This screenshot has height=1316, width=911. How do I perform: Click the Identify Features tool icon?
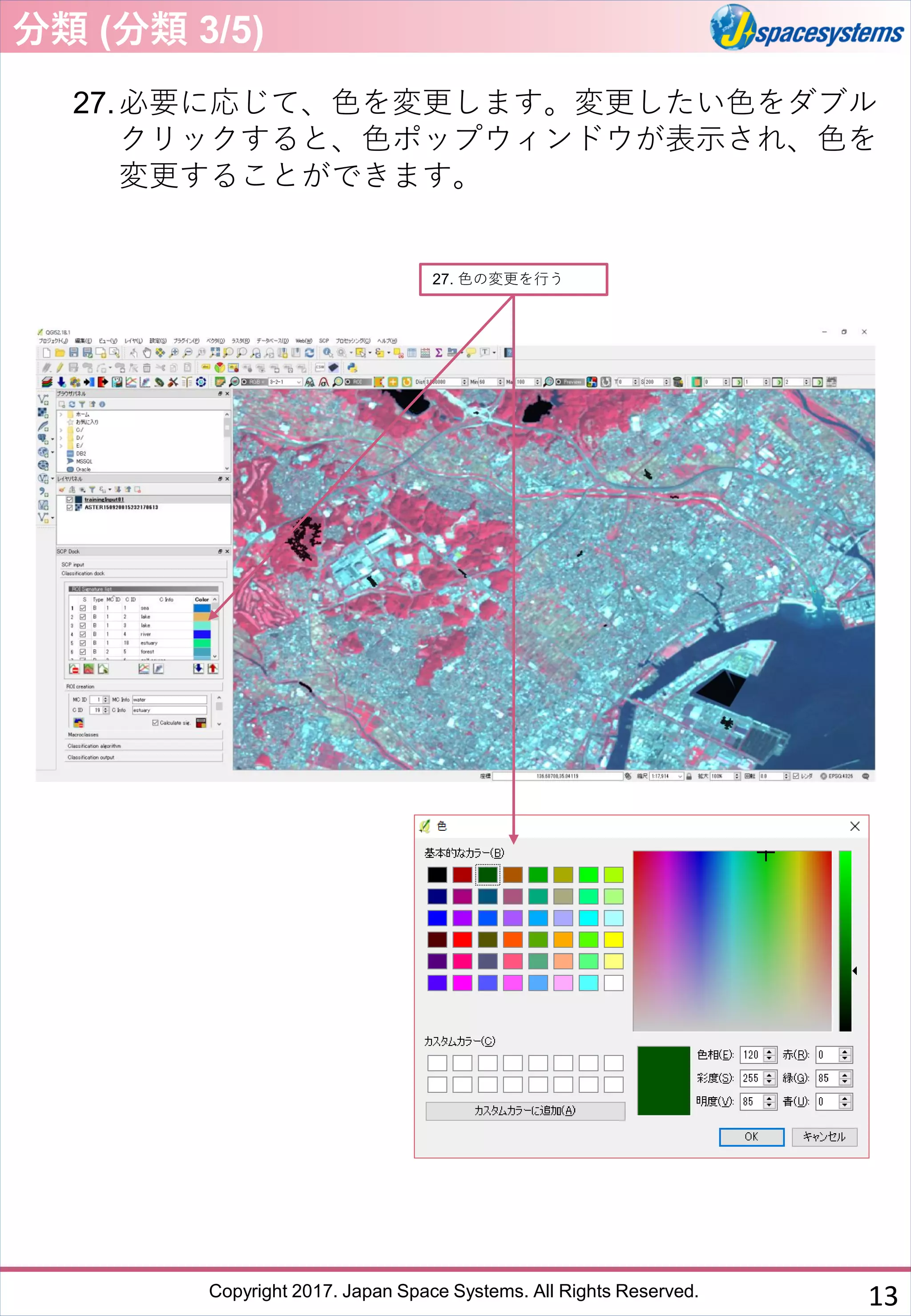(x=327, y=353)
